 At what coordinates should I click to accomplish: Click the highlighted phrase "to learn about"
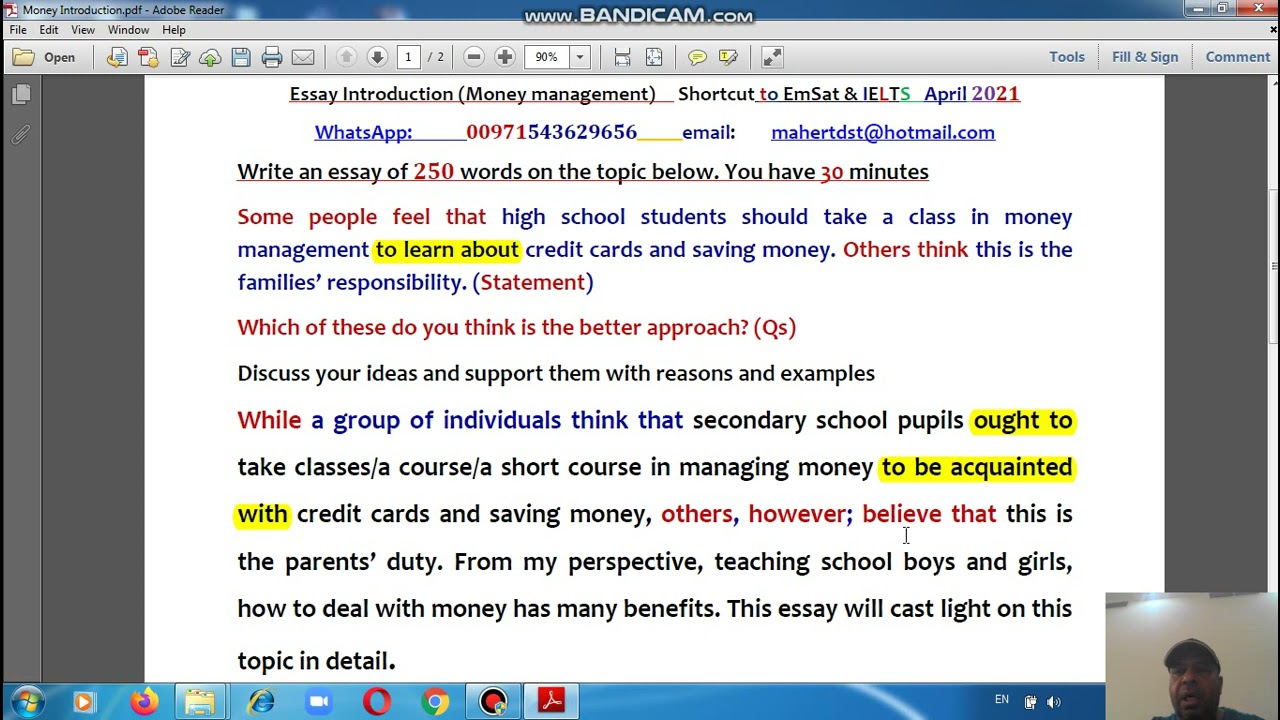tap(447, 250)
